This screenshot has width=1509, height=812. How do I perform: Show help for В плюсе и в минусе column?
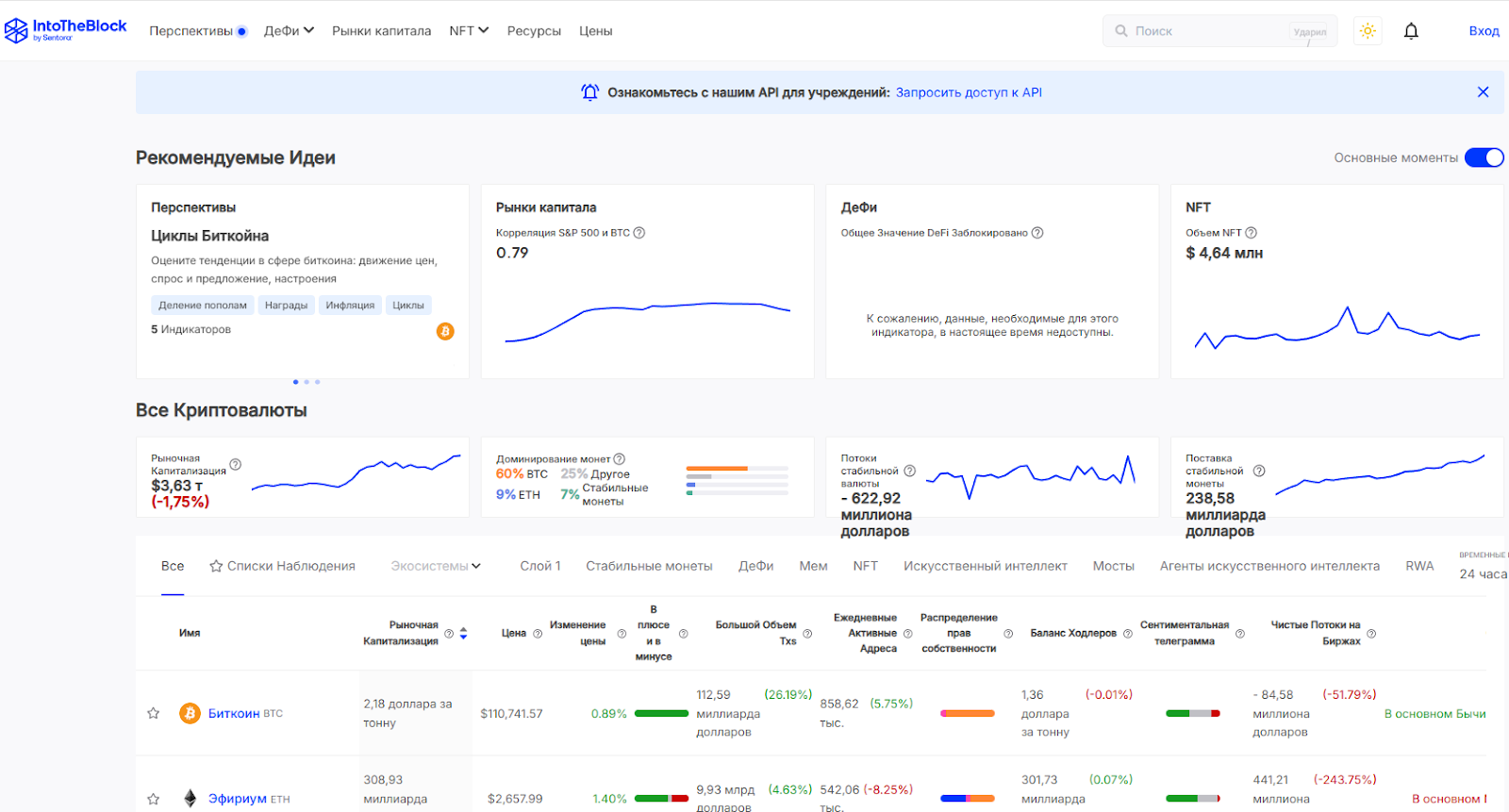pos(684,634)
